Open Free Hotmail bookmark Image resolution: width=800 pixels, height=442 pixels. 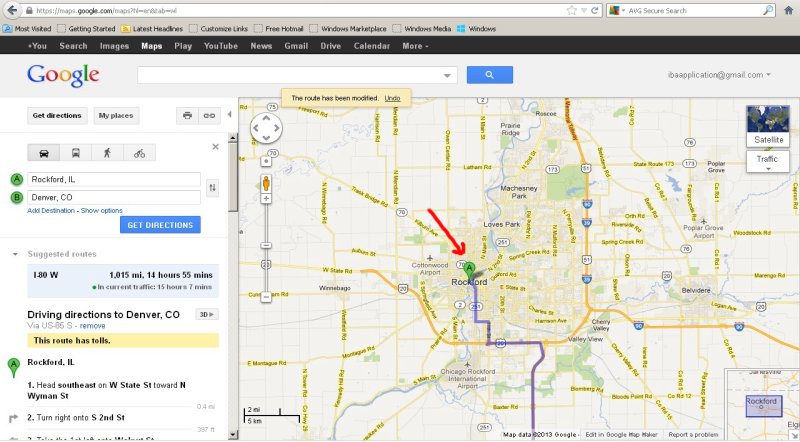click(x=279, y=29)
